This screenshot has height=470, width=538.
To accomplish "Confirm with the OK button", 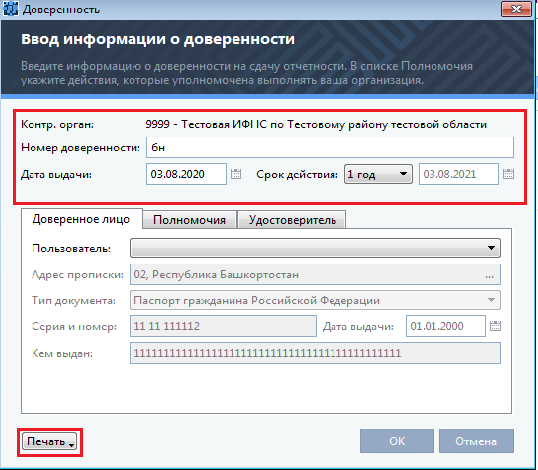I will 397,441.
